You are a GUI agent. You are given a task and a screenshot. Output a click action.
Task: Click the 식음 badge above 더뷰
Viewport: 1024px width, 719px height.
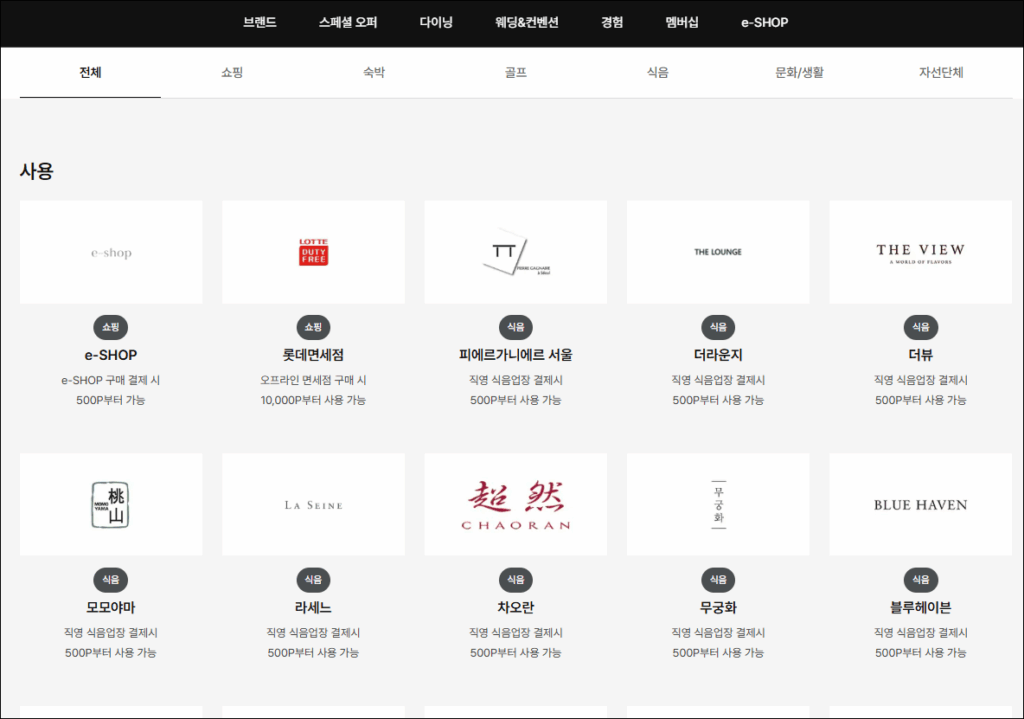921,327
